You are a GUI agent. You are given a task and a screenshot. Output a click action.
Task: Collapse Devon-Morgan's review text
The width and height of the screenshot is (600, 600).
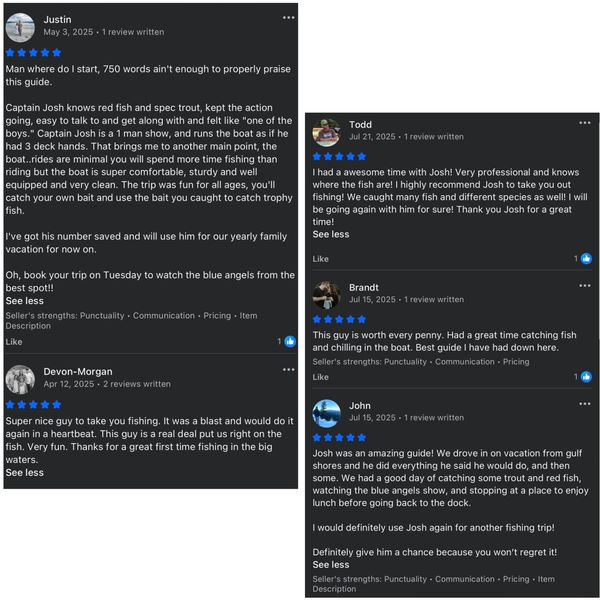[25, 472]
